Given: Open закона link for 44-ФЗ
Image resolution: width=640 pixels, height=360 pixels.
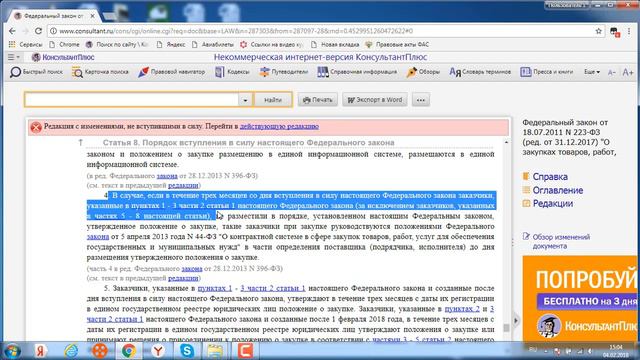Looking at the screenshot, I should pos(98,237).
